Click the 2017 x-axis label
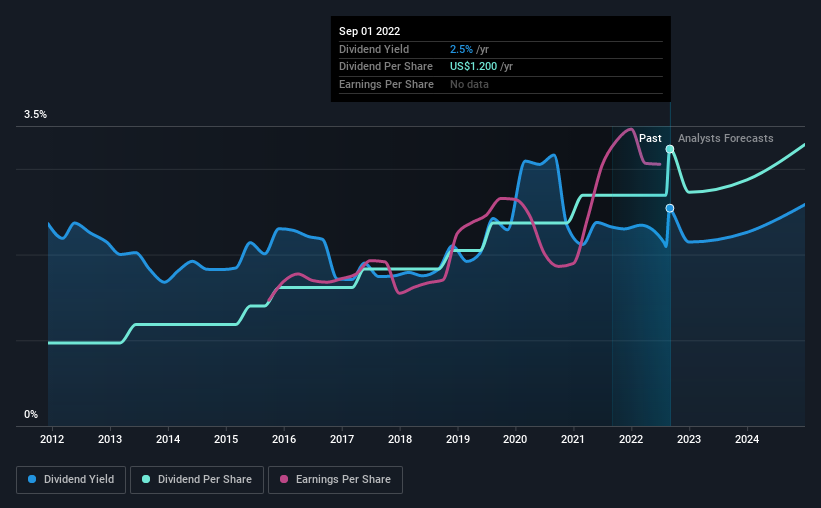Screen dimensions: 821x508 [342, 439]
